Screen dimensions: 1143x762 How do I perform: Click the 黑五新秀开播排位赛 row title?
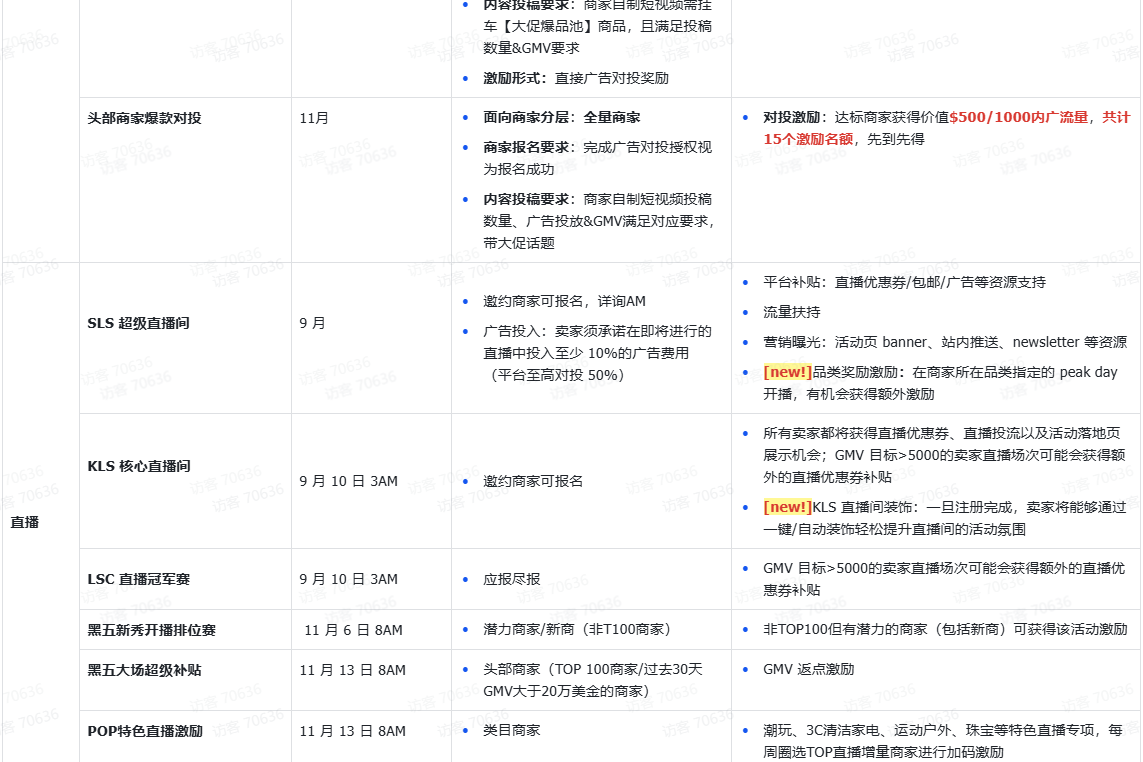coord(151,630)
